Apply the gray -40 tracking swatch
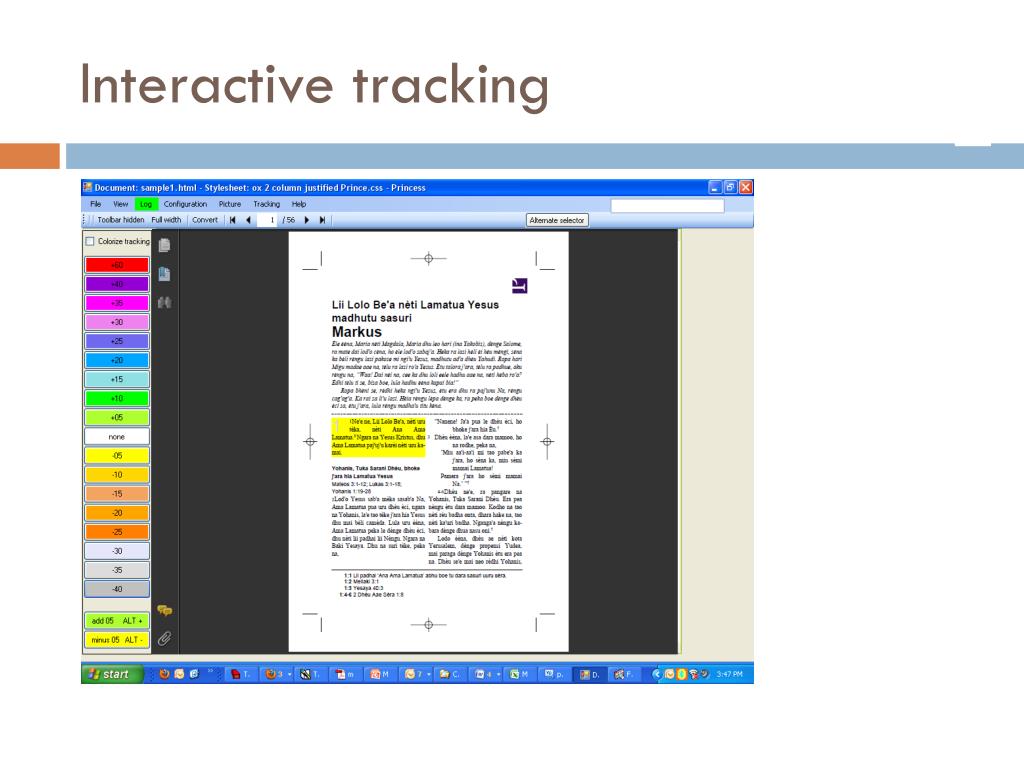This screenshot has height=768, width=1024. [117, 589]
